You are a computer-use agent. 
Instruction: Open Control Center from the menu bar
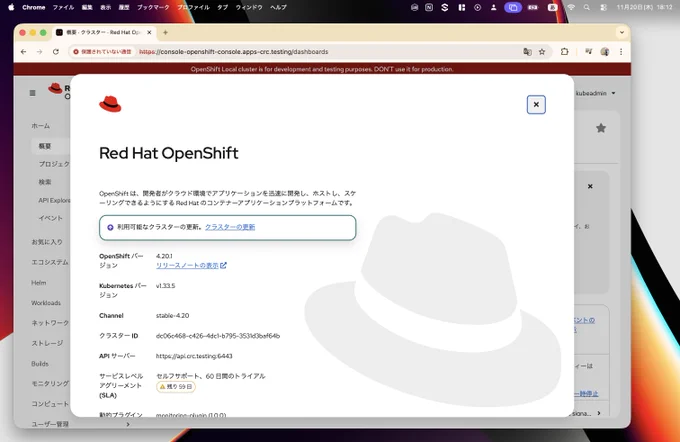click(x=603, y=7)
